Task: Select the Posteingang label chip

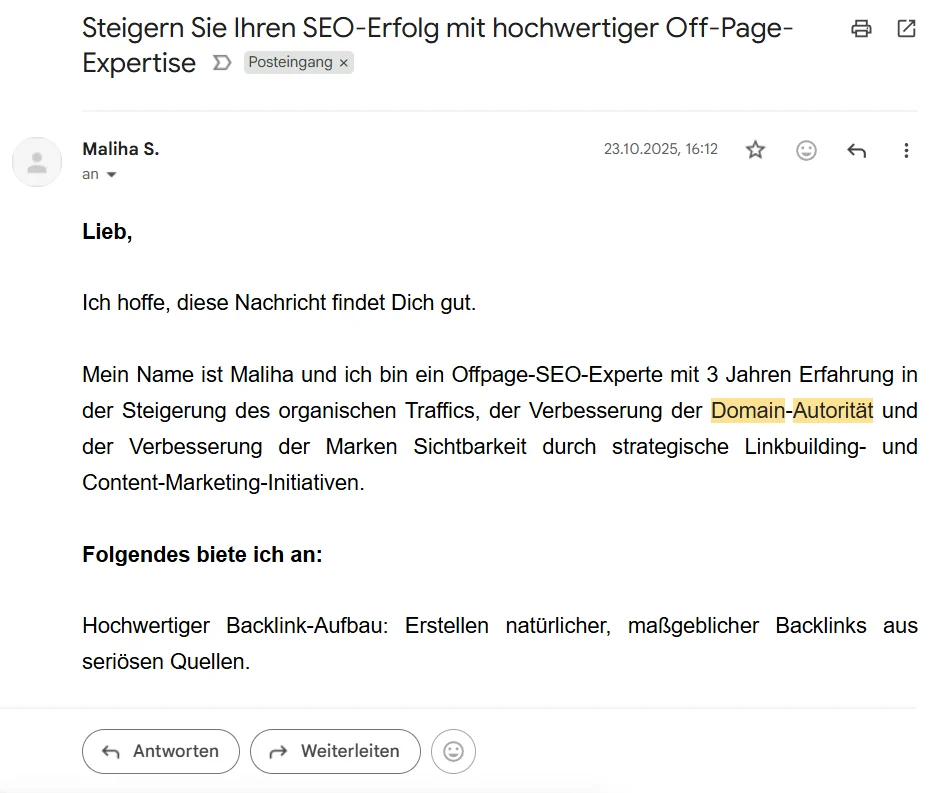Action: (293, 62)
